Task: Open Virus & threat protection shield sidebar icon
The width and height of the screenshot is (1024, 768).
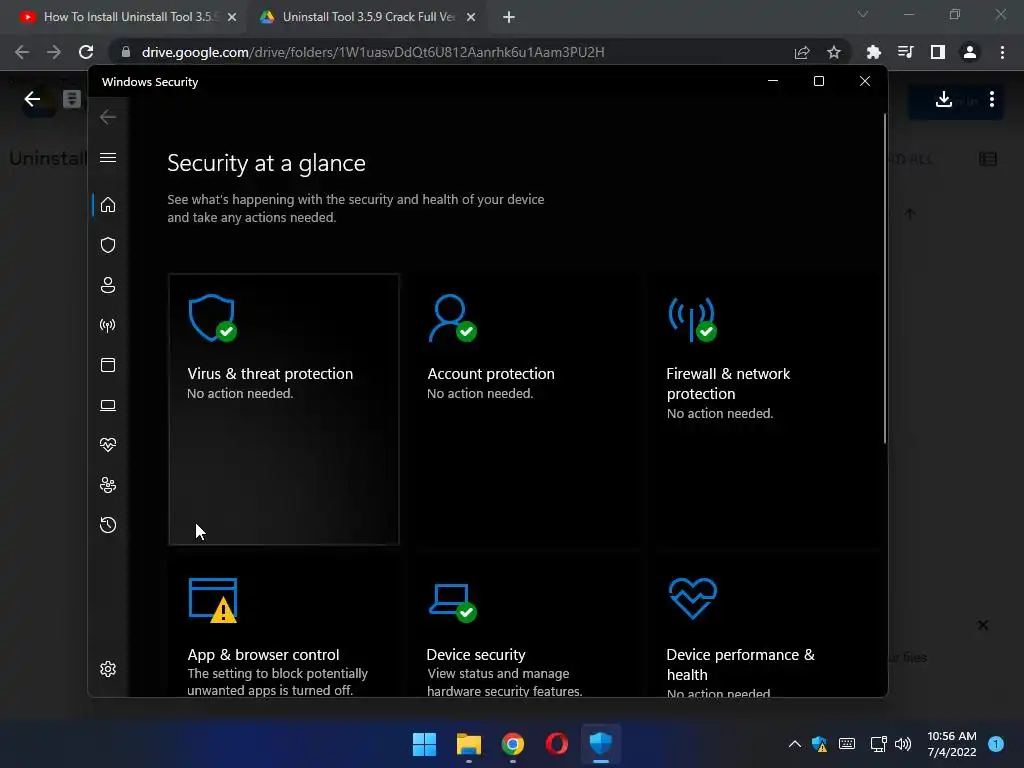Action: pos(108,245)
